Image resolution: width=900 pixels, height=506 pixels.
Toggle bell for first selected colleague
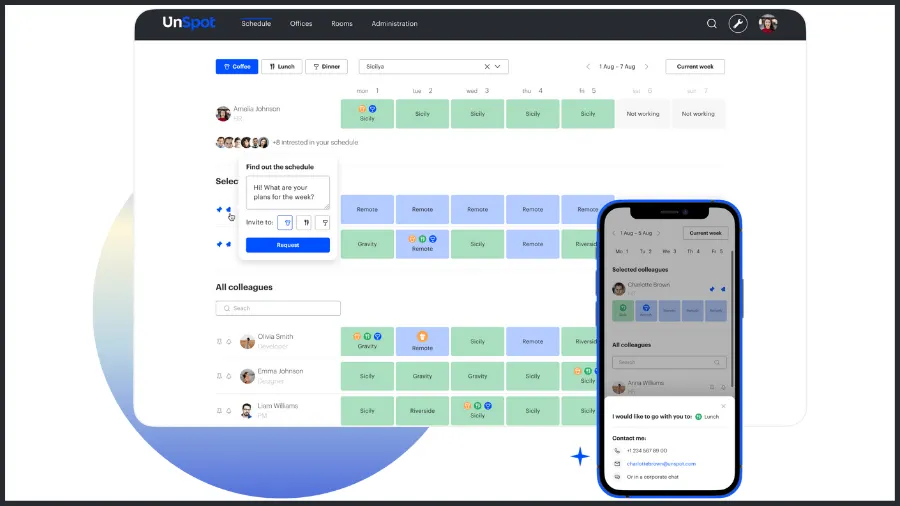pos(228,209)
